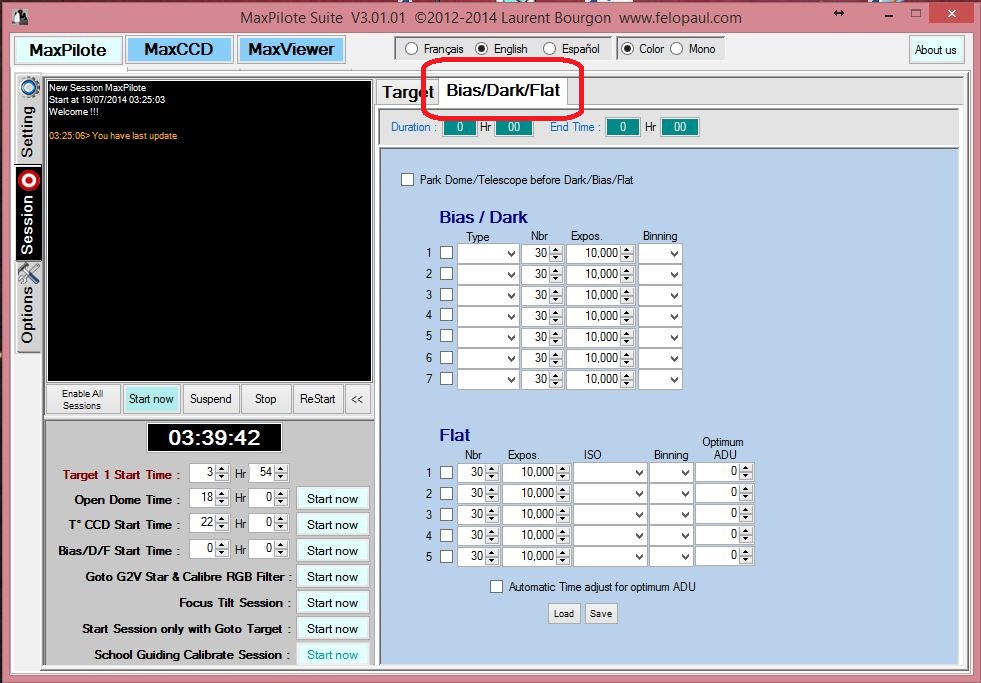
Task: Open Binning dropdown in Bias/Dark row 2
Action: 660,274
